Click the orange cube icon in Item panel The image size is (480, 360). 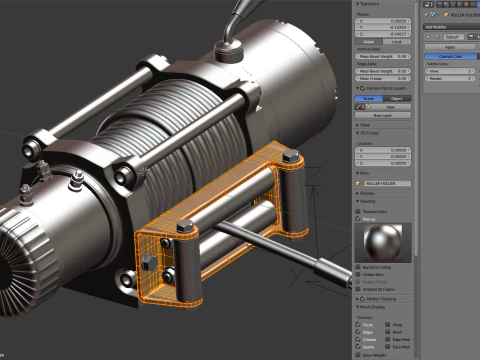(x=358, y=183)
